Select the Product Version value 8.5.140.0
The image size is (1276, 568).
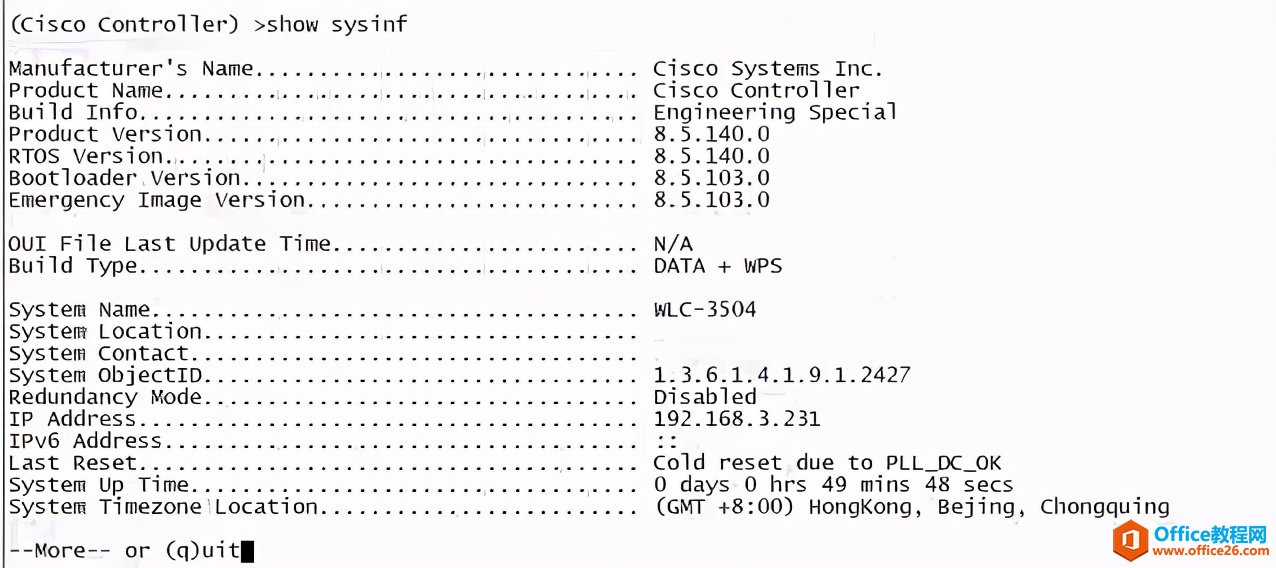[711, 134]
